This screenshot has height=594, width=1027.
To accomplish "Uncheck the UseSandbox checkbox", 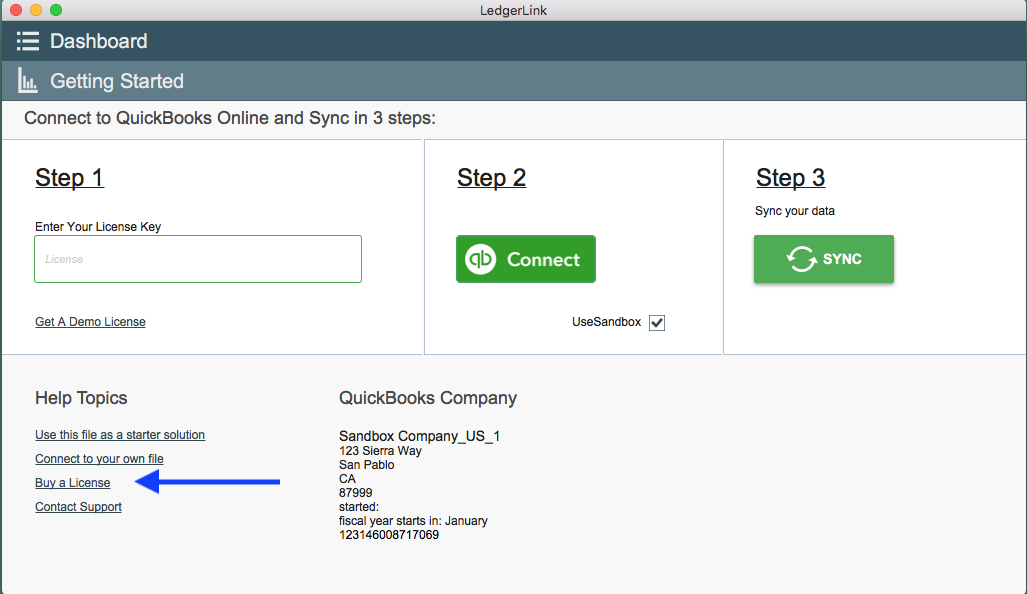I will [657, 322].
